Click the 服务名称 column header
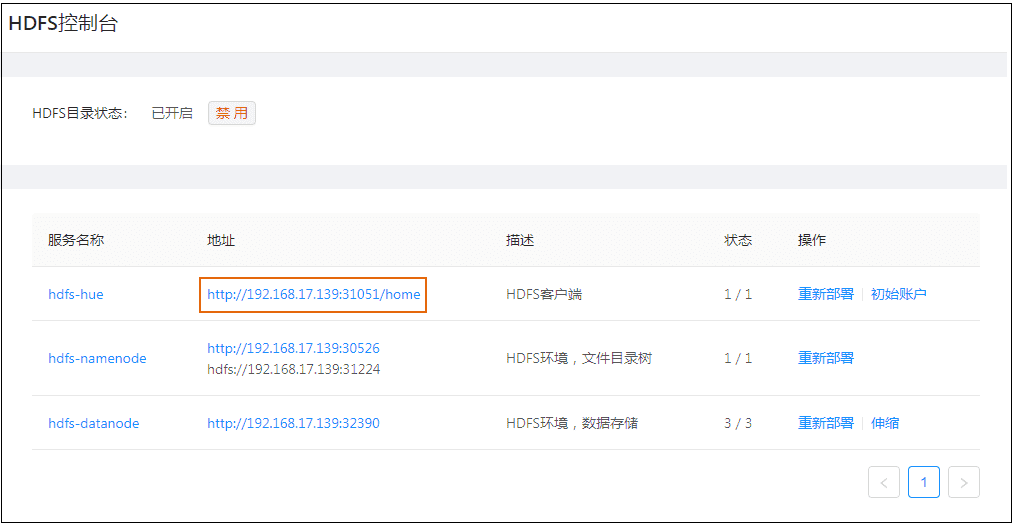The width and height of the screenshot is (1012, 523). [76, 240]
